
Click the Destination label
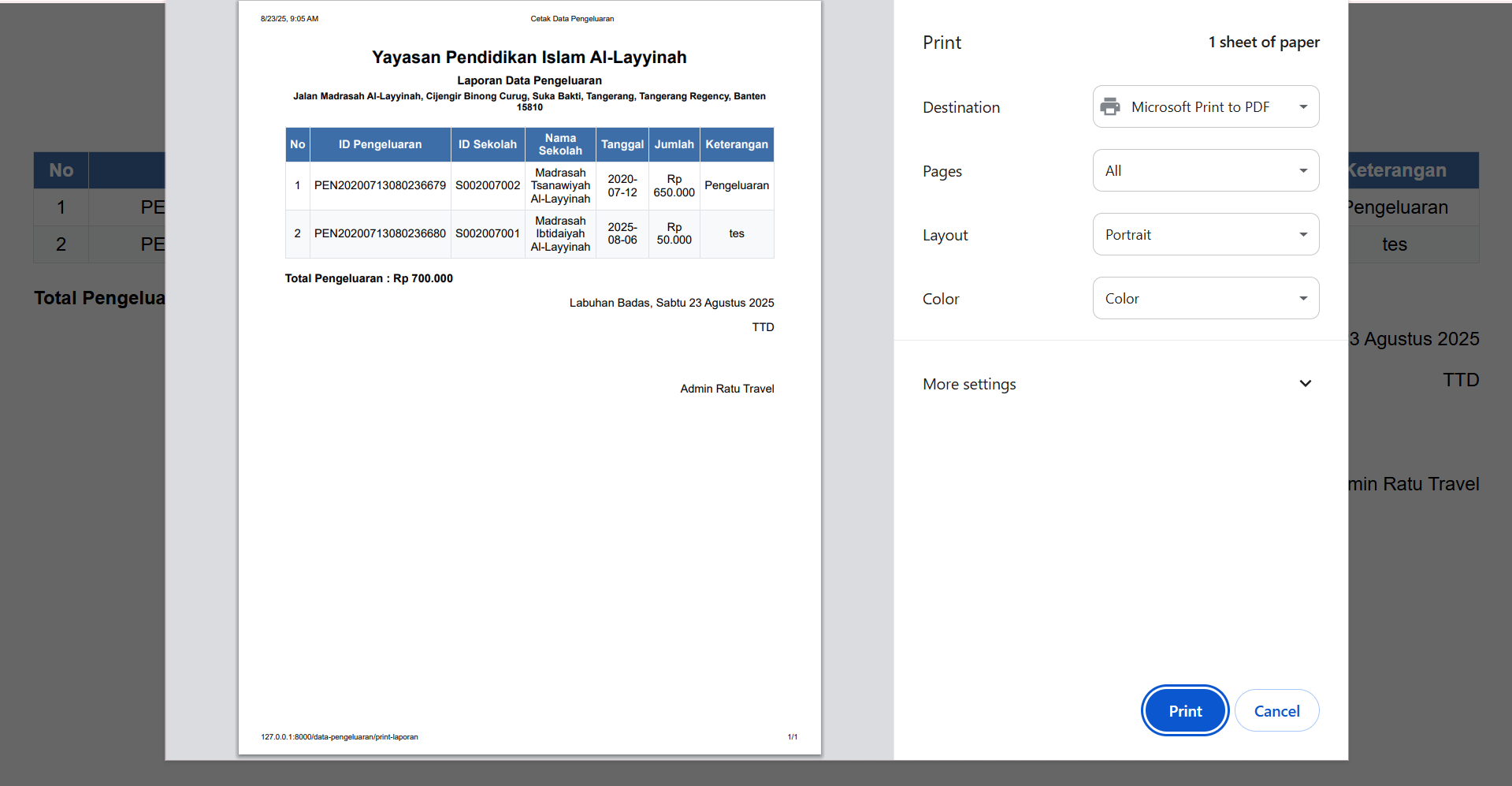[x=961, y=107]
